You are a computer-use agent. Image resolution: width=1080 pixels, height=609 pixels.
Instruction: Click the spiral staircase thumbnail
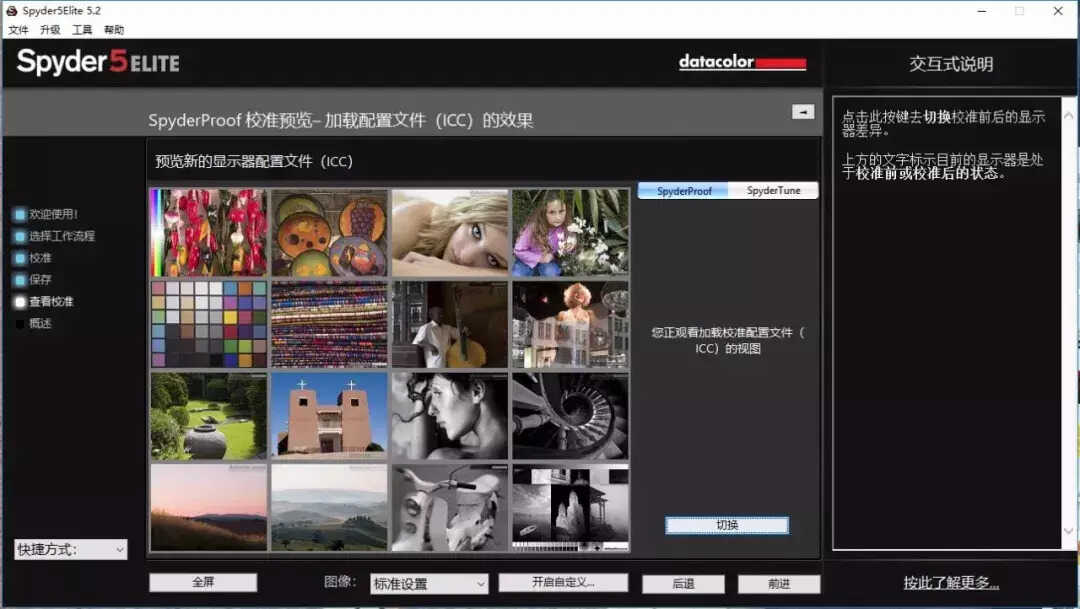pos(570,416)
